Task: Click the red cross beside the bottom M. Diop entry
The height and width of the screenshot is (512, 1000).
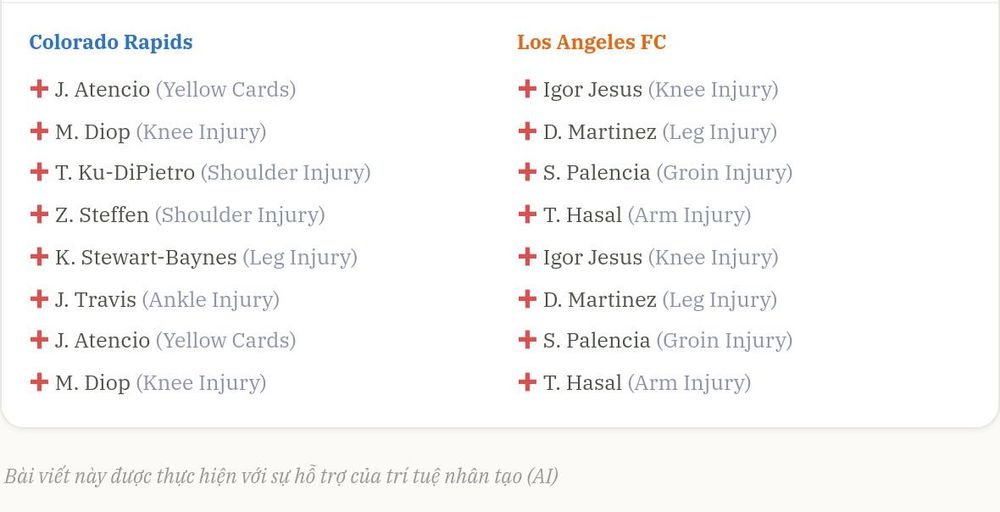Action: tap(39, 382)
